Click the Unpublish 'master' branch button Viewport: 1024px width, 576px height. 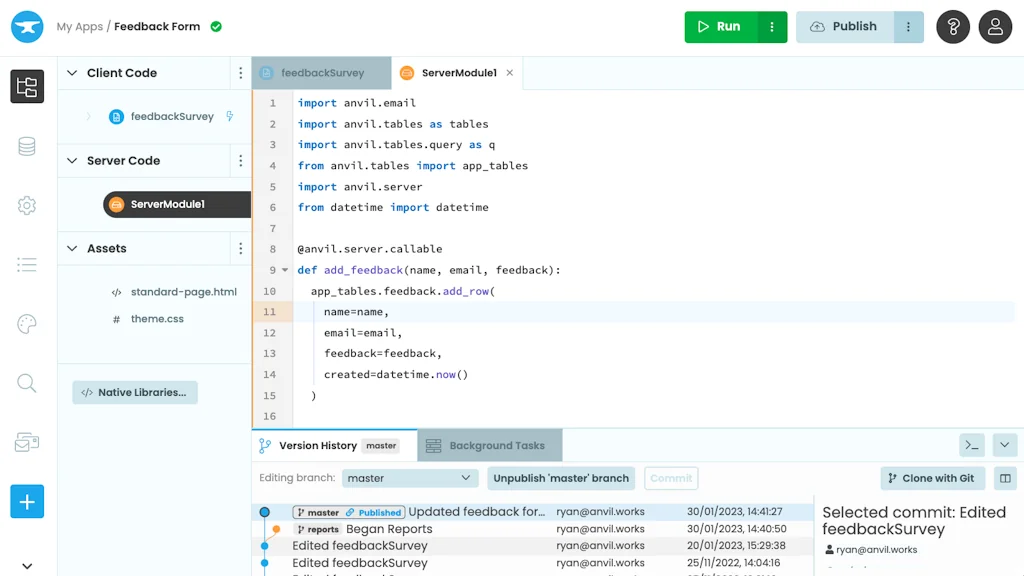coord(561,478)
